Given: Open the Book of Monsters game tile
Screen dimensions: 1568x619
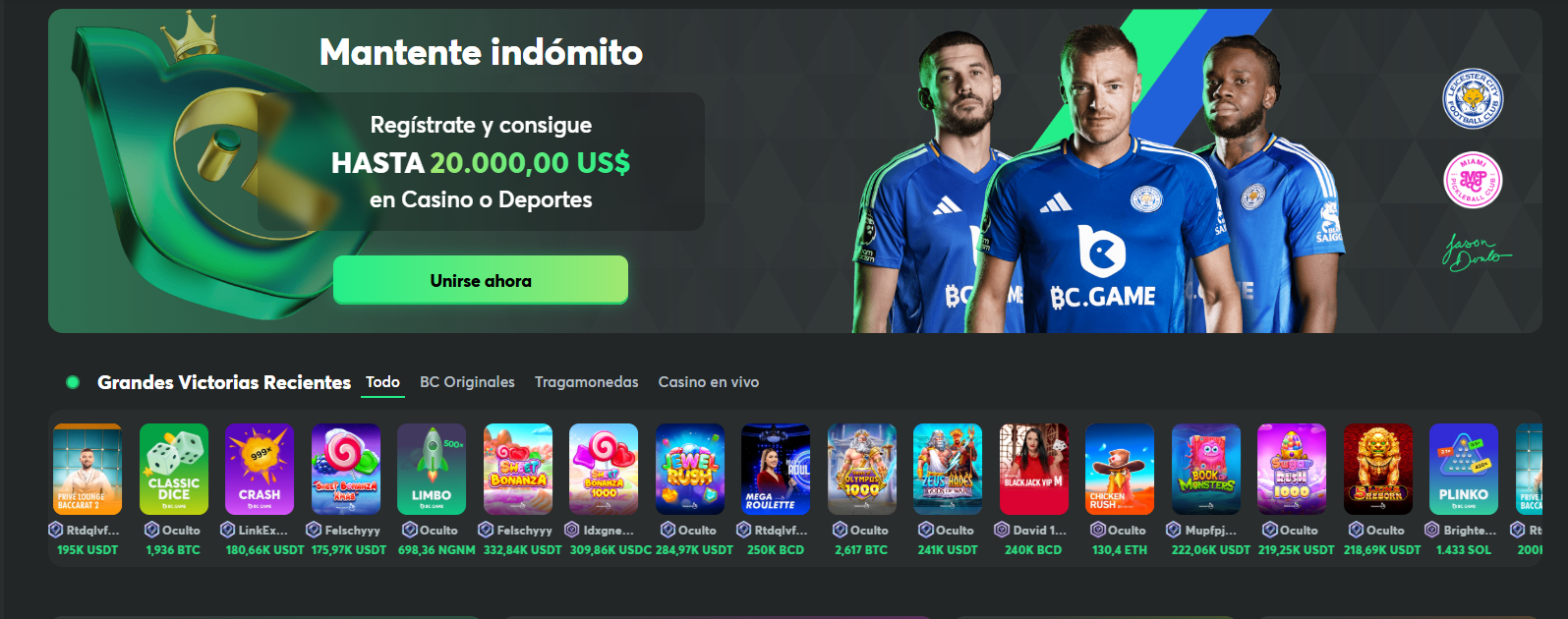Looking at the screenshot, I should pyautogui.click(x=1206, y=469).
